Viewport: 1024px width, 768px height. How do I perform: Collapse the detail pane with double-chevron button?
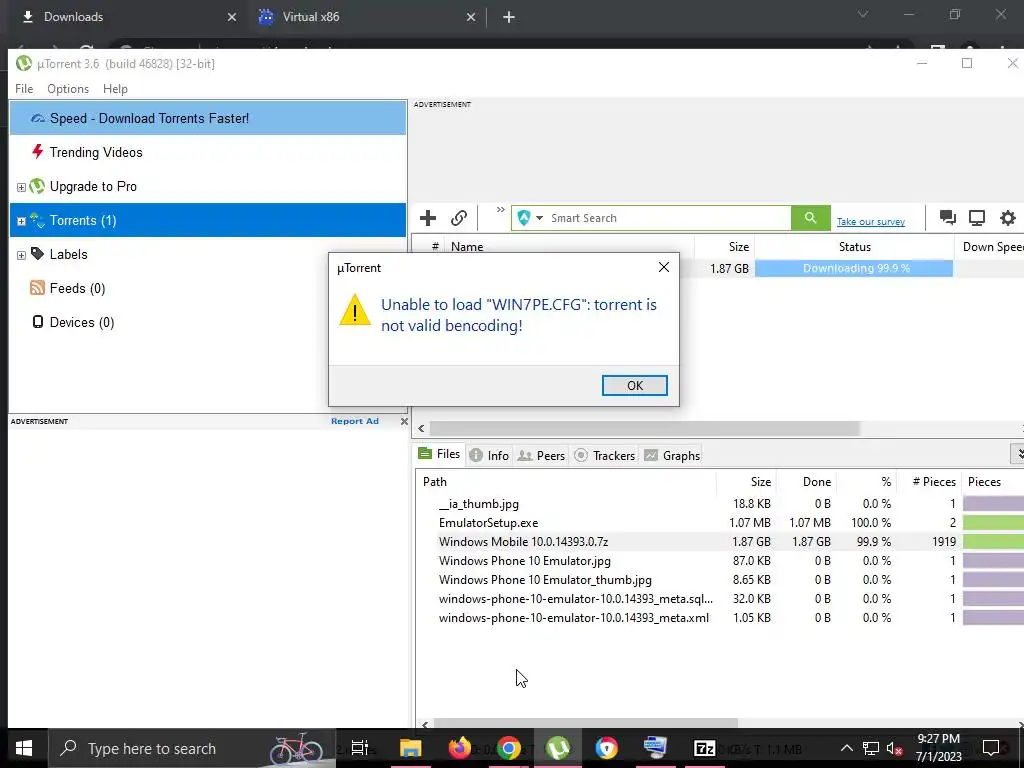pos(1018,453)
